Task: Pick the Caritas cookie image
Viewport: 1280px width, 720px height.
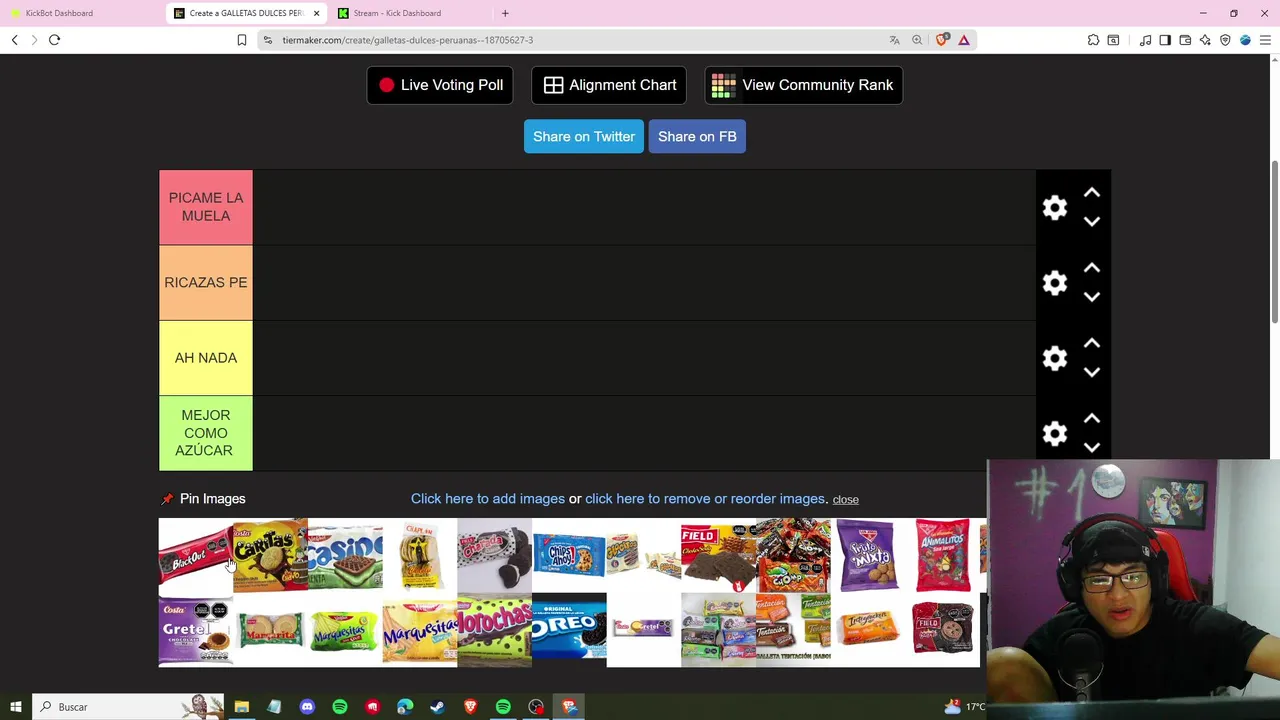Action: pyautogui.click(x=270, y=555)
